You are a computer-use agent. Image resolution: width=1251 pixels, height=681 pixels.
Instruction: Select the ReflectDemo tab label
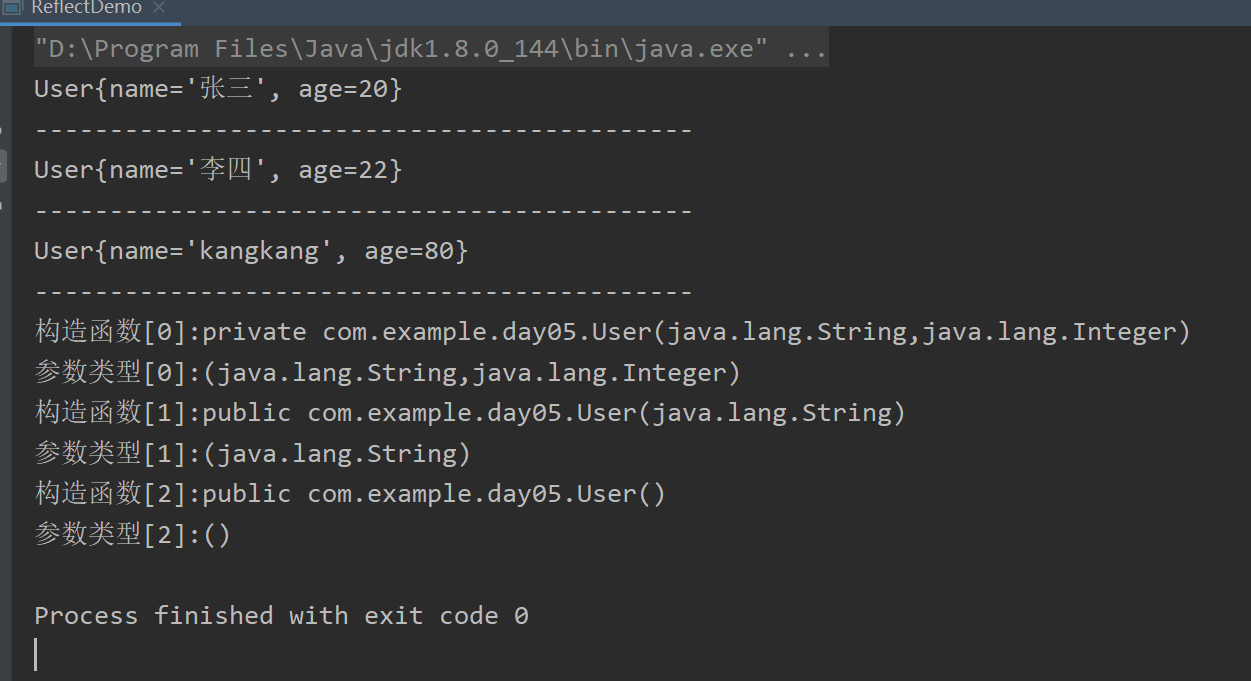[86, 8]
